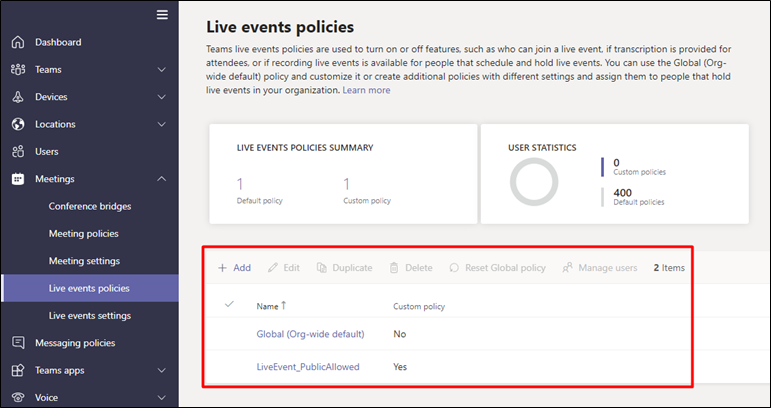Click the Live events policies heading
This screenshot has width=771, height=408.
click(280, 27)
